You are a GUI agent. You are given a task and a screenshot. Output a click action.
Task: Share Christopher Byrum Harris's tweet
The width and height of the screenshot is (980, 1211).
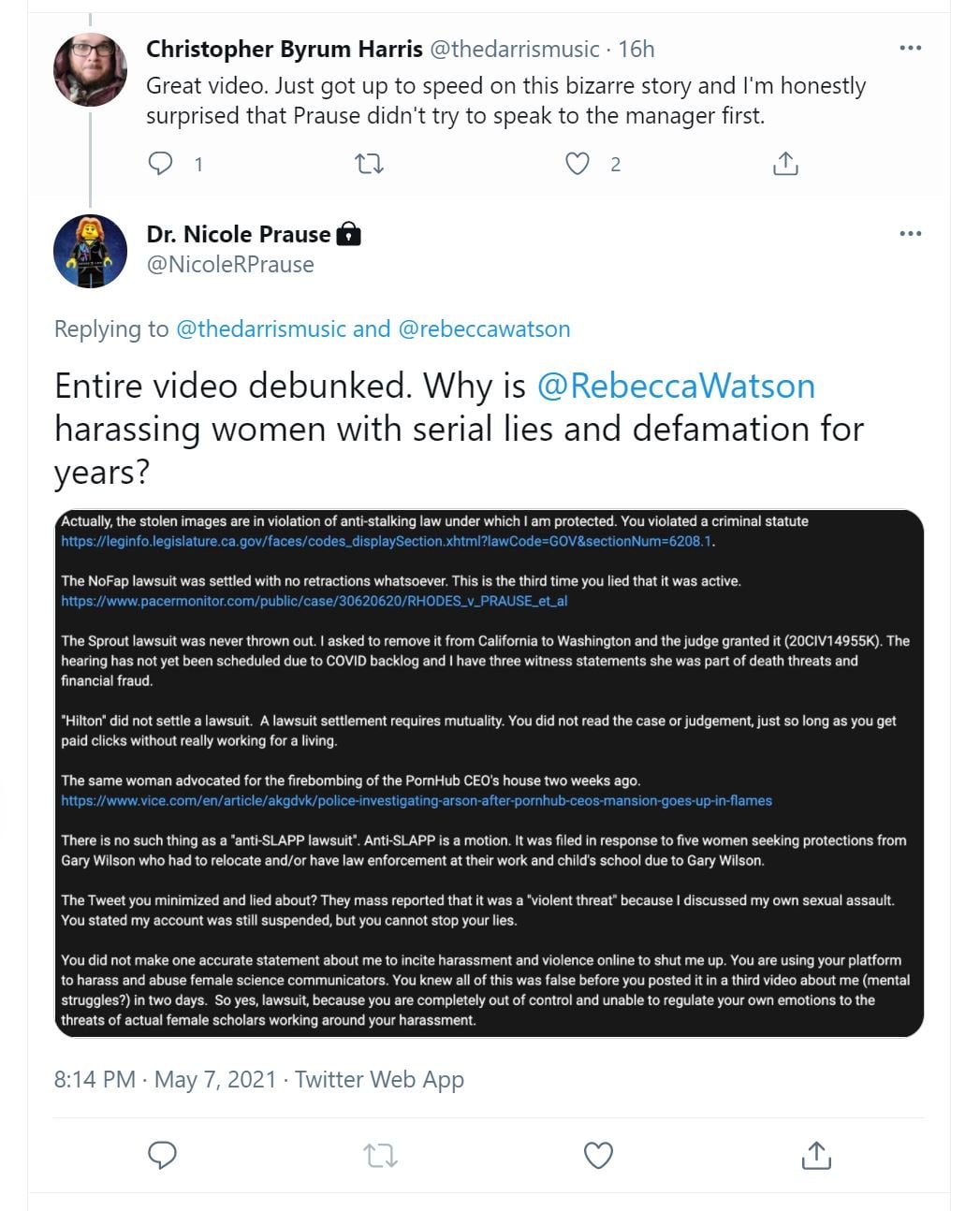pyautogui.click(x=785, y=164)
